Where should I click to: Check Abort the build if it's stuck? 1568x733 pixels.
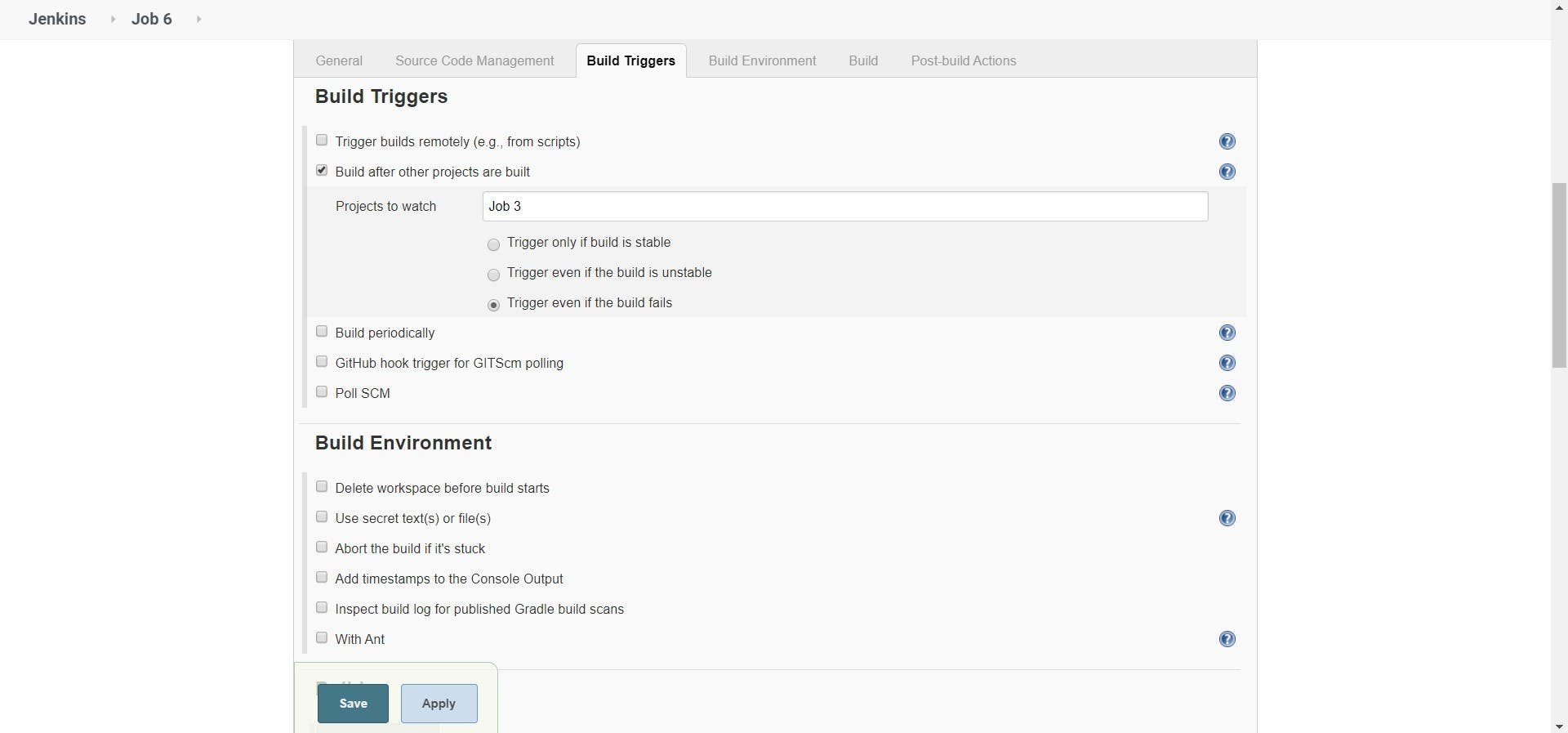pos(322,548)
